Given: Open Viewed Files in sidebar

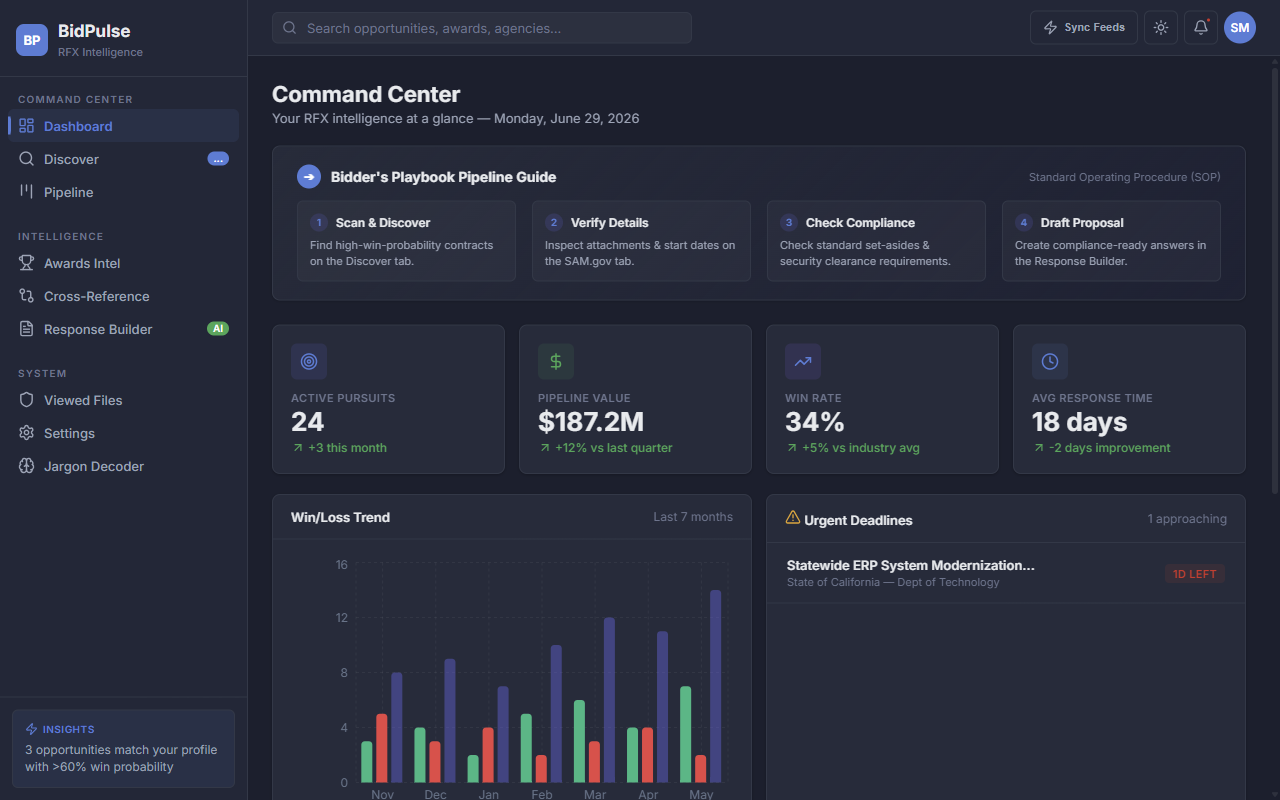Looking at the screenshot, I should click(123, 400).
